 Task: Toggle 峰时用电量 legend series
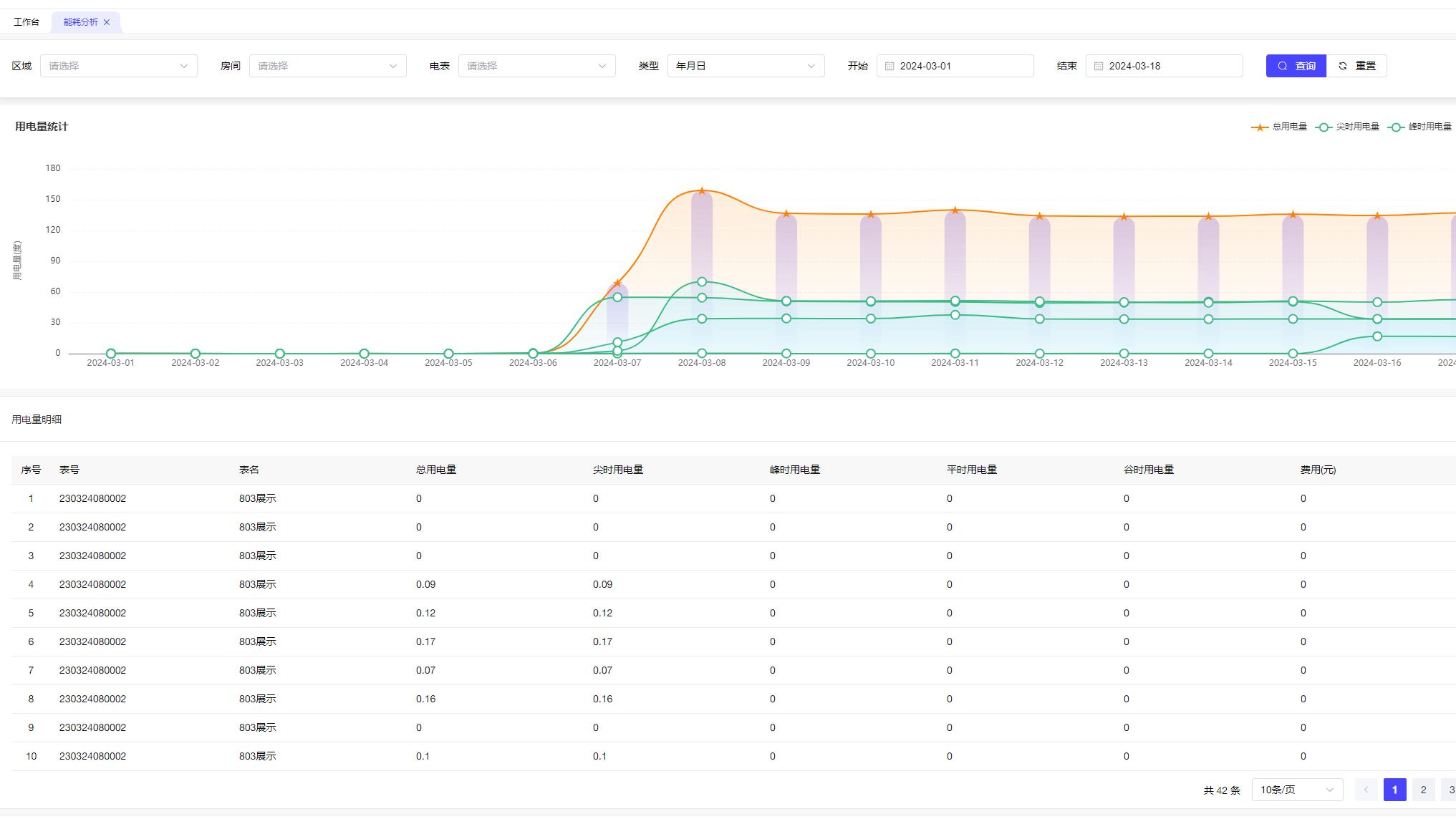1420,127
